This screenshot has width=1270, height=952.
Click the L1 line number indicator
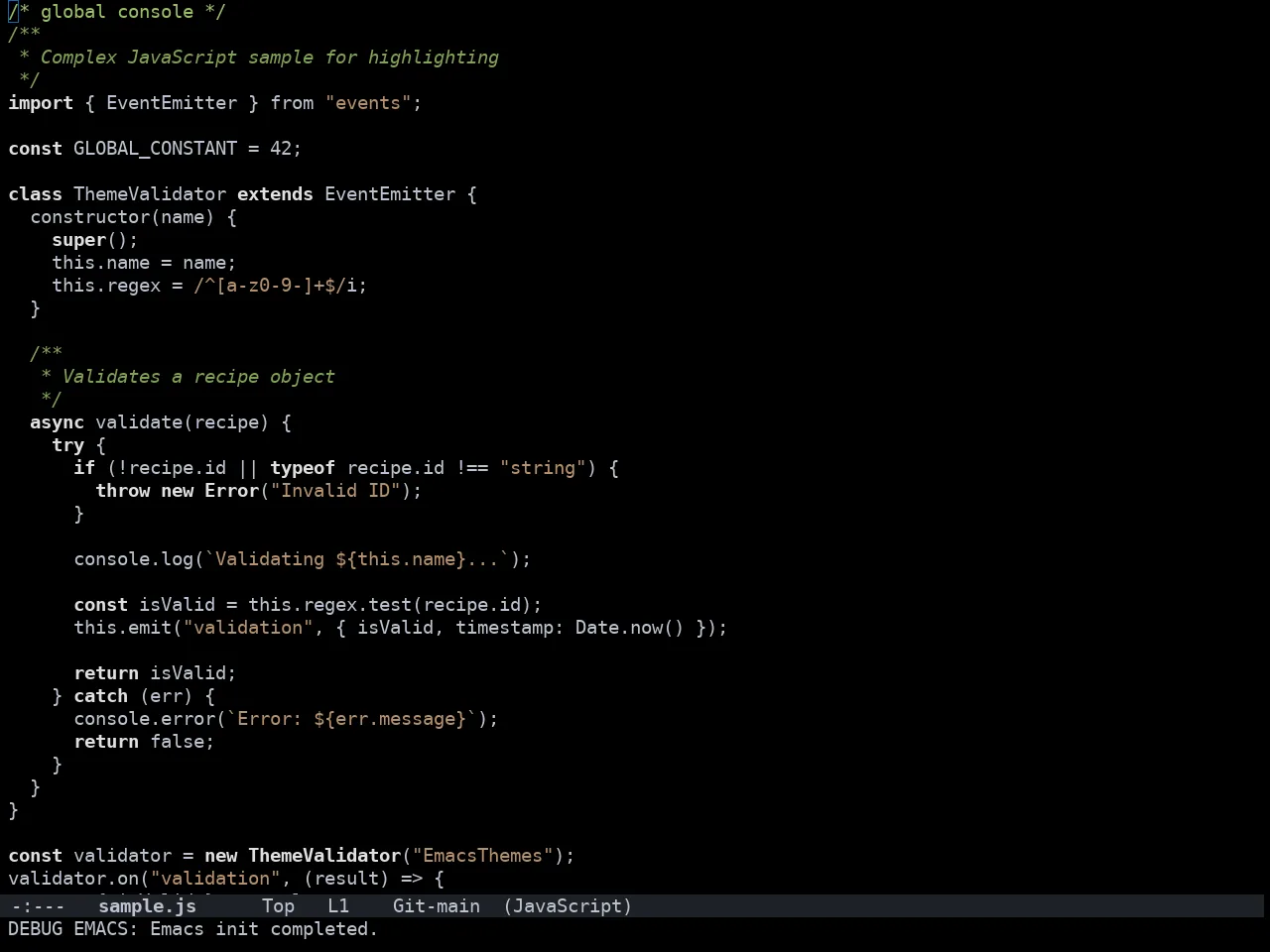(x=338, y=906)
